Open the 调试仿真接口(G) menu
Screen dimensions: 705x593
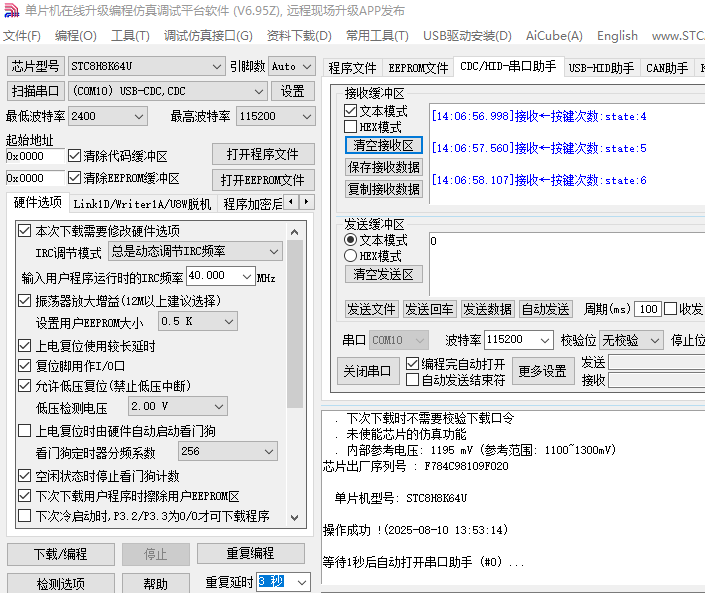208,36
